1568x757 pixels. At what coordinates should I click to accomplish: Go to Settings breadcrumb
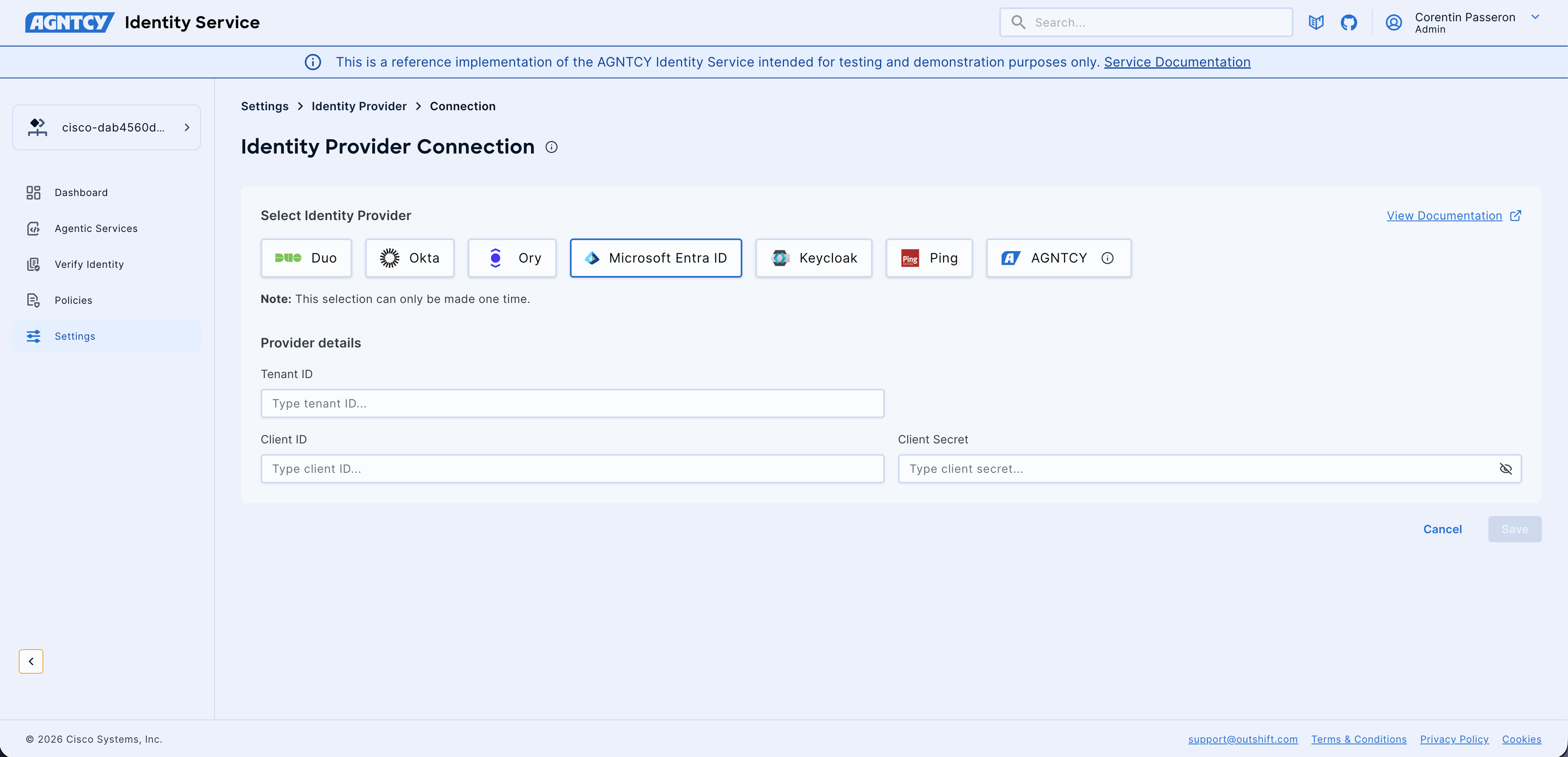click(265, 106)
